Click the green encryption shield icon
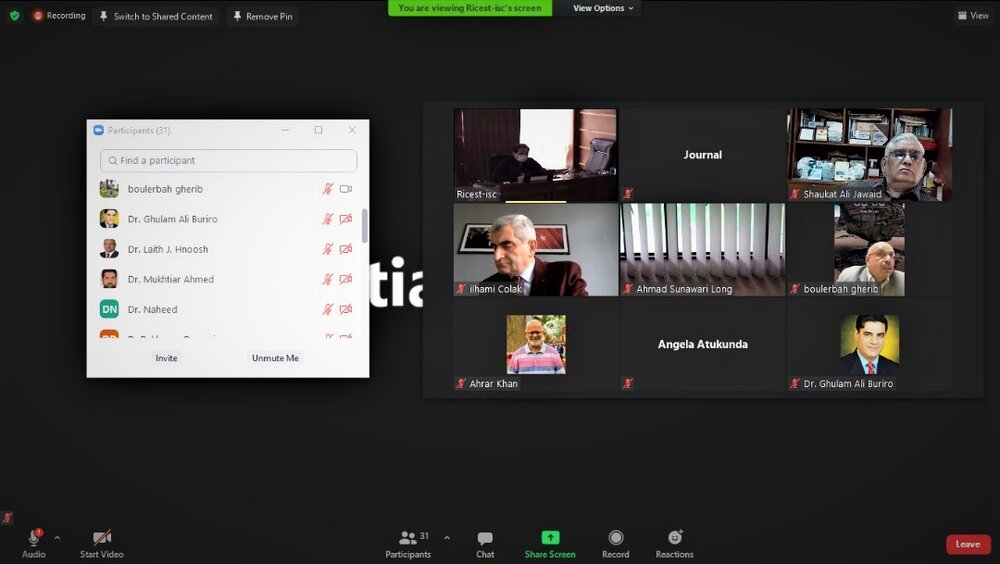The width and height of the screenshot is (1000, 564). [15, 15]
